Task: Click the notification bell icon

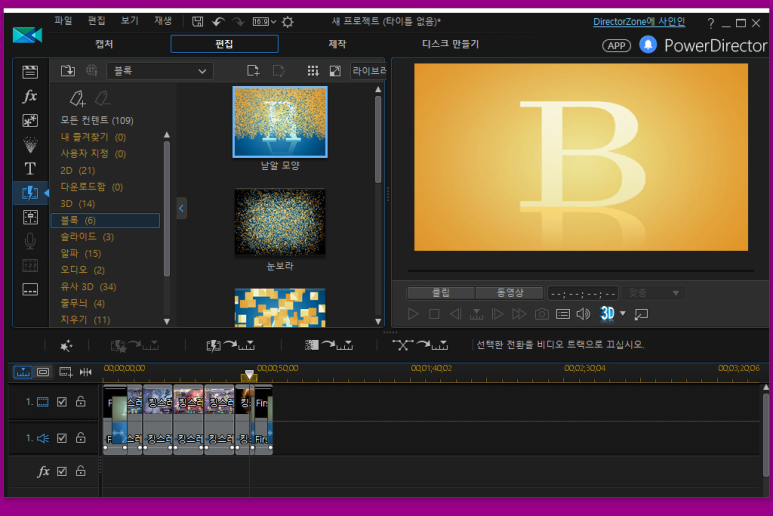Action: click(x=648, y=45)
